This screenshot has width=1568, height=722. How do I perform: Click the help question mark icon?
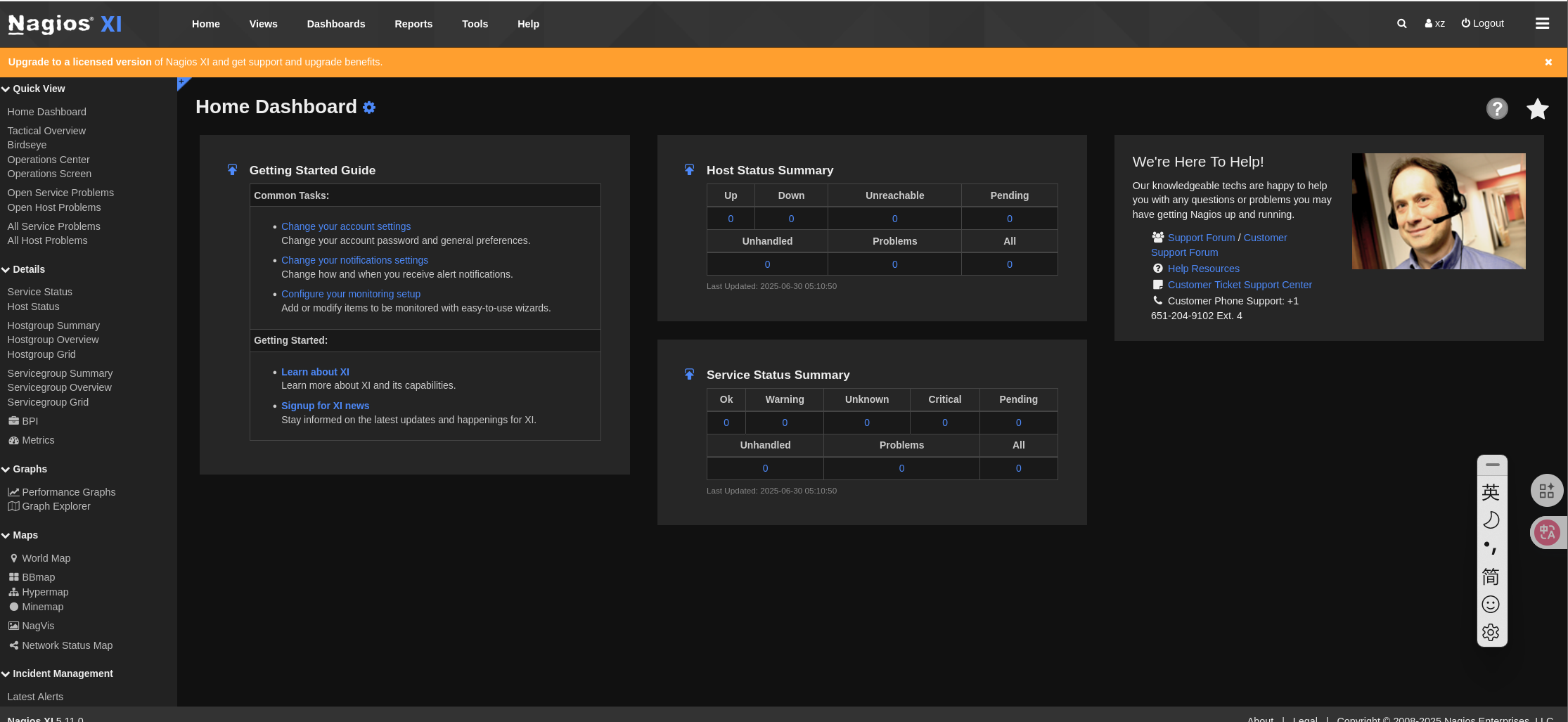(1497, 109)
